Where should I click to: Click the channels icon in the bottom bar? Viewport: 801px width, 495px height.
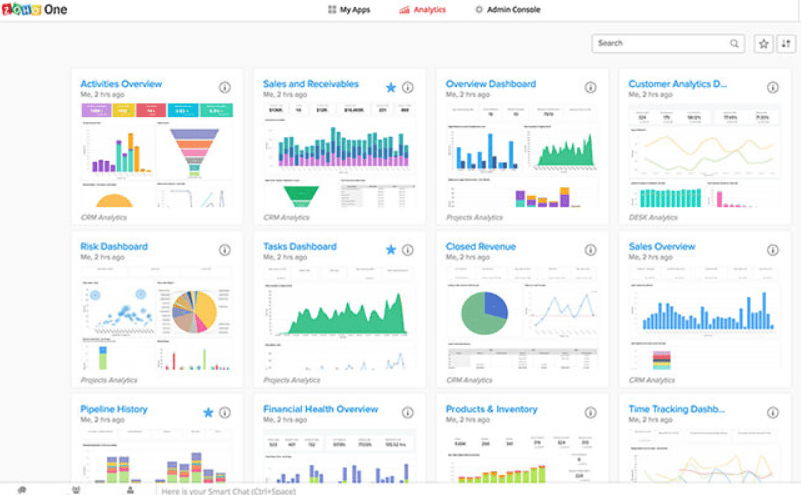[76, 490]
